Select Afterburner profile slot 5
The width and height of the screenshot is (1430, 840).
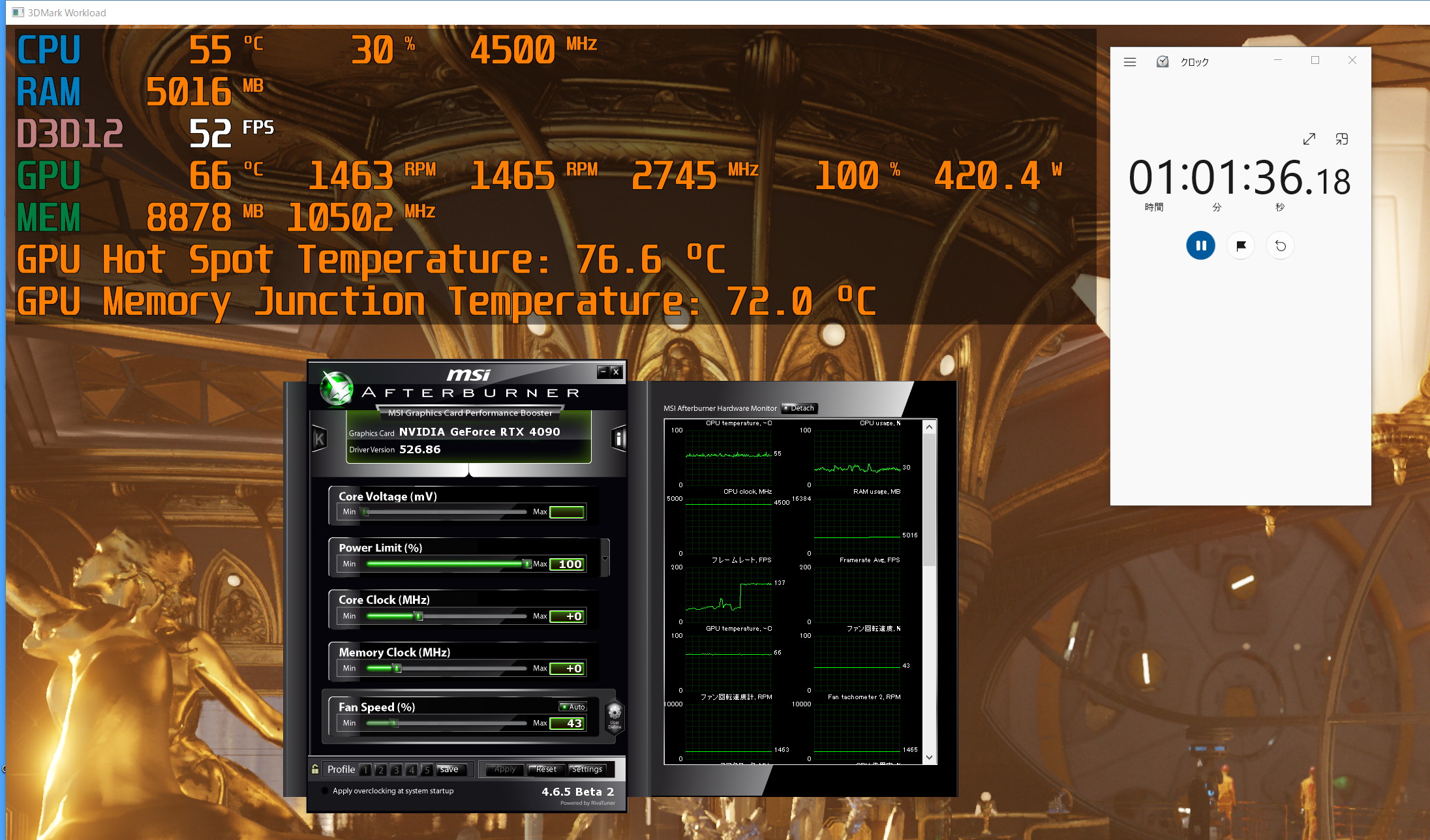[x=427, y=770]
